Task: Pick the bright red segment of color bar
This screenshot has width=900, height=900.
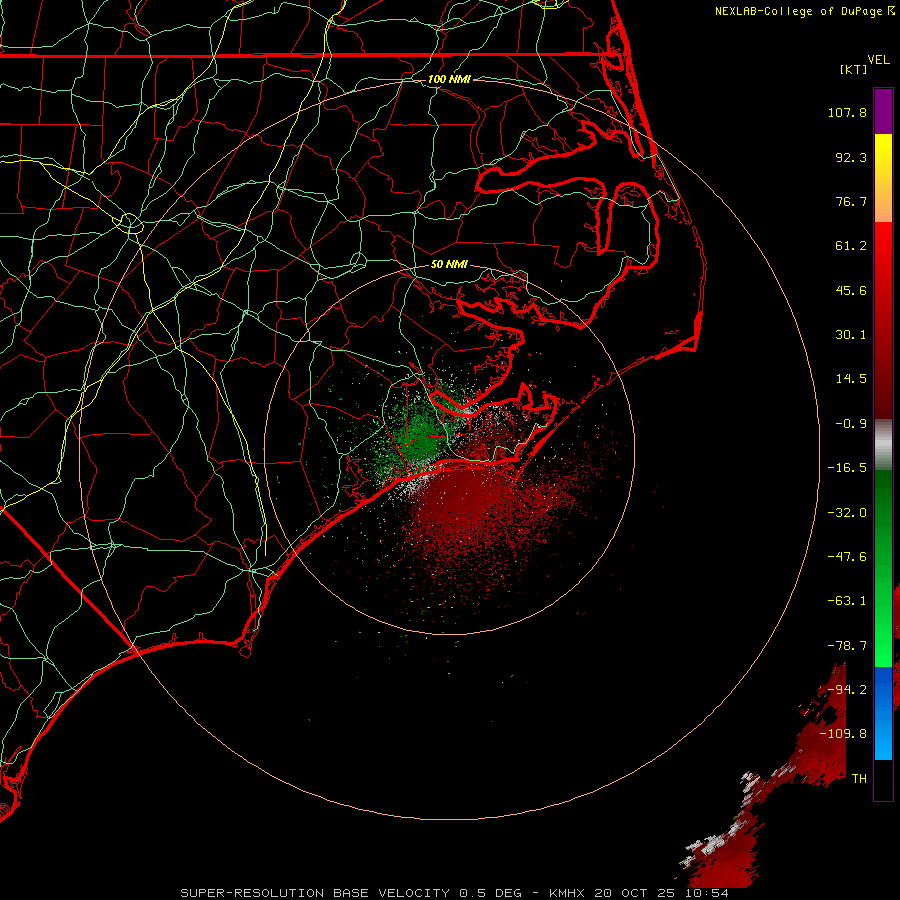Action: click(x=883, y=247)
